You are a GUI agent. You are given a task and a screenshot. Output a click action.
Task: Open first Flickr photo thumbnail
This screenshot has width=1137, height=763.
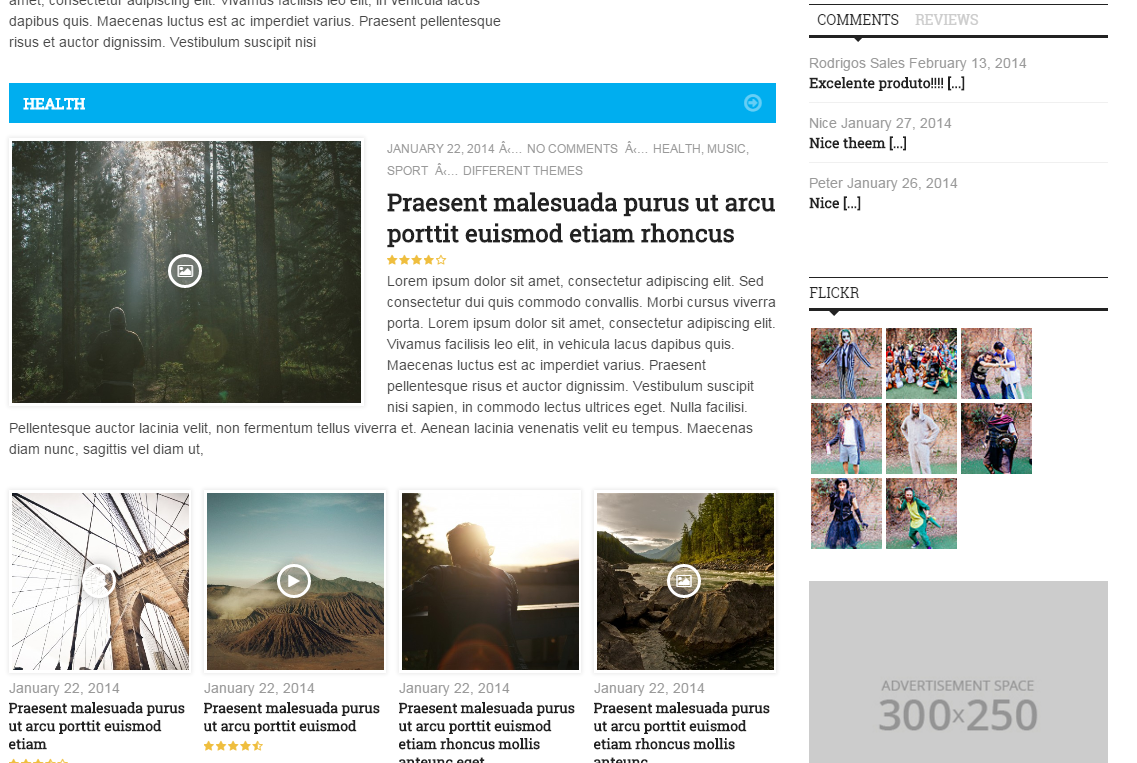[x=846, y=363]
